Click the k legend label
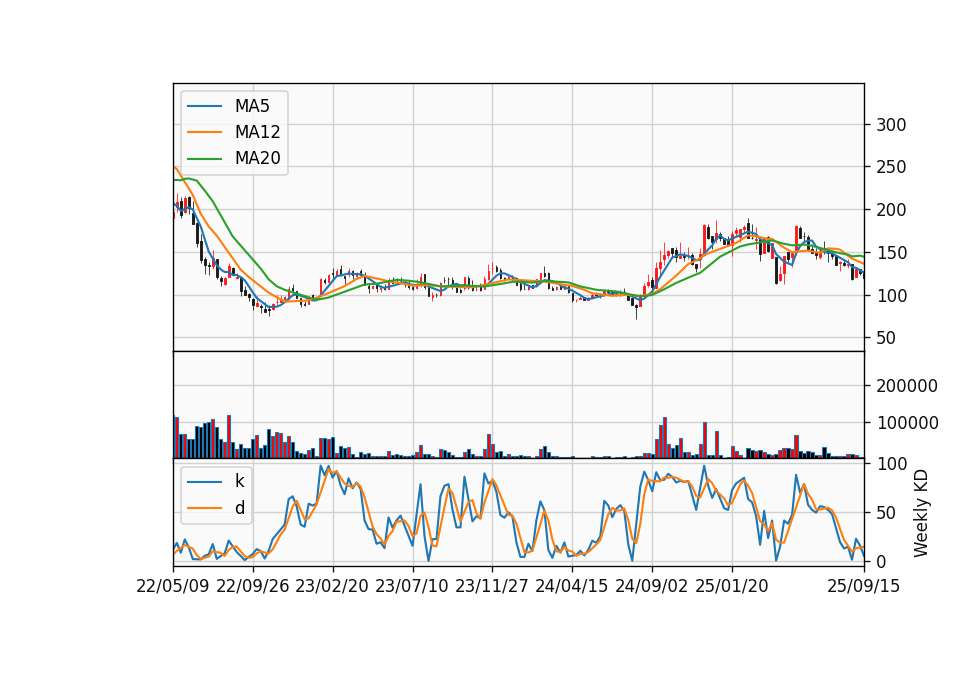The height and width of the screenshot is (690, 960). [239, 481]
